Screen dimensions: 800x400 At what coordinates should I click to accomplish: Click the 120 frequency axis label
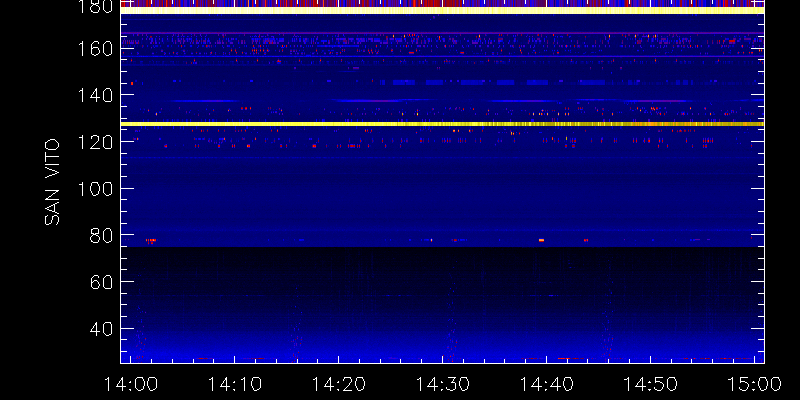(x=94, y=142)
